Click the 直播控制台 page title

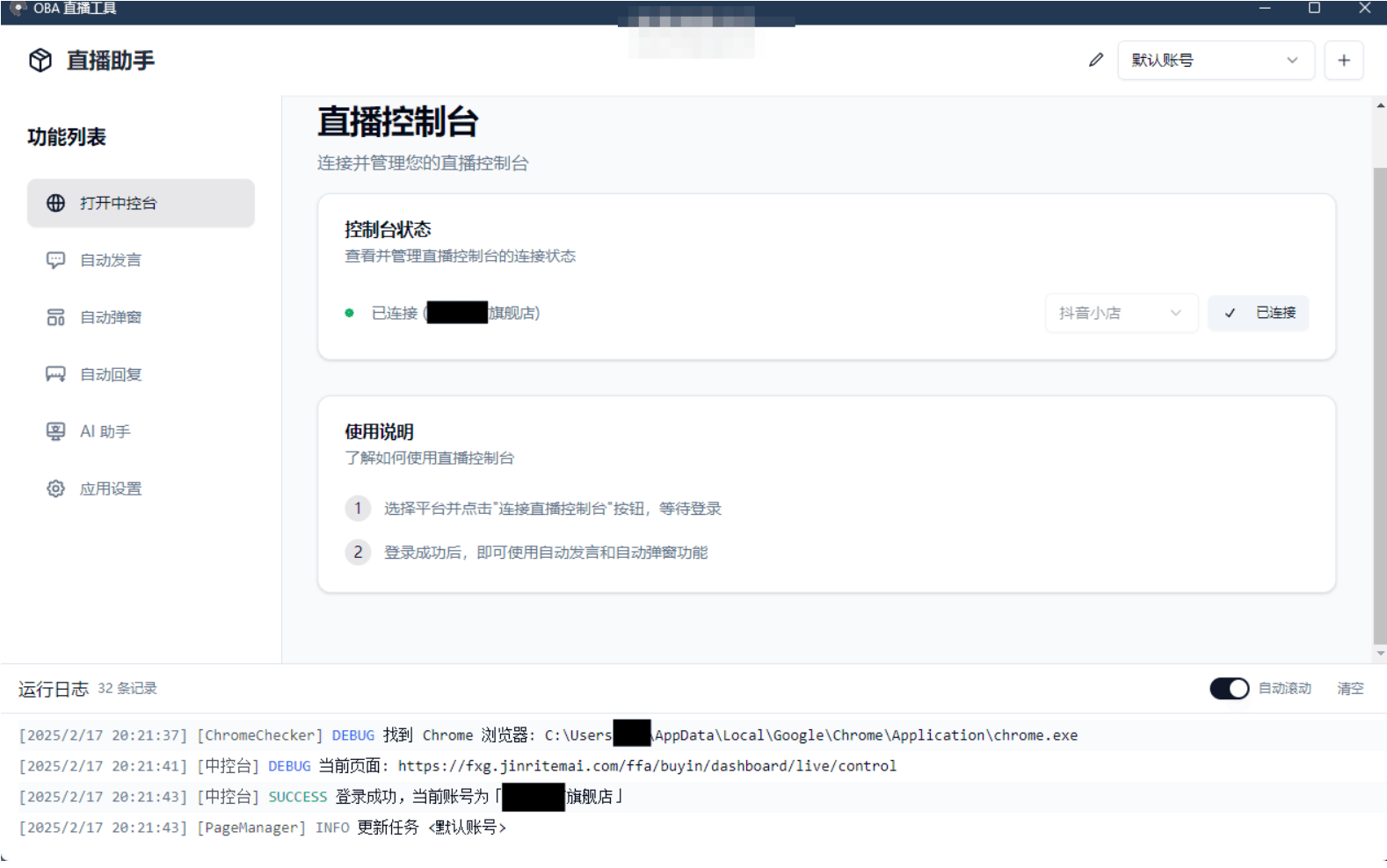point(397,121)
